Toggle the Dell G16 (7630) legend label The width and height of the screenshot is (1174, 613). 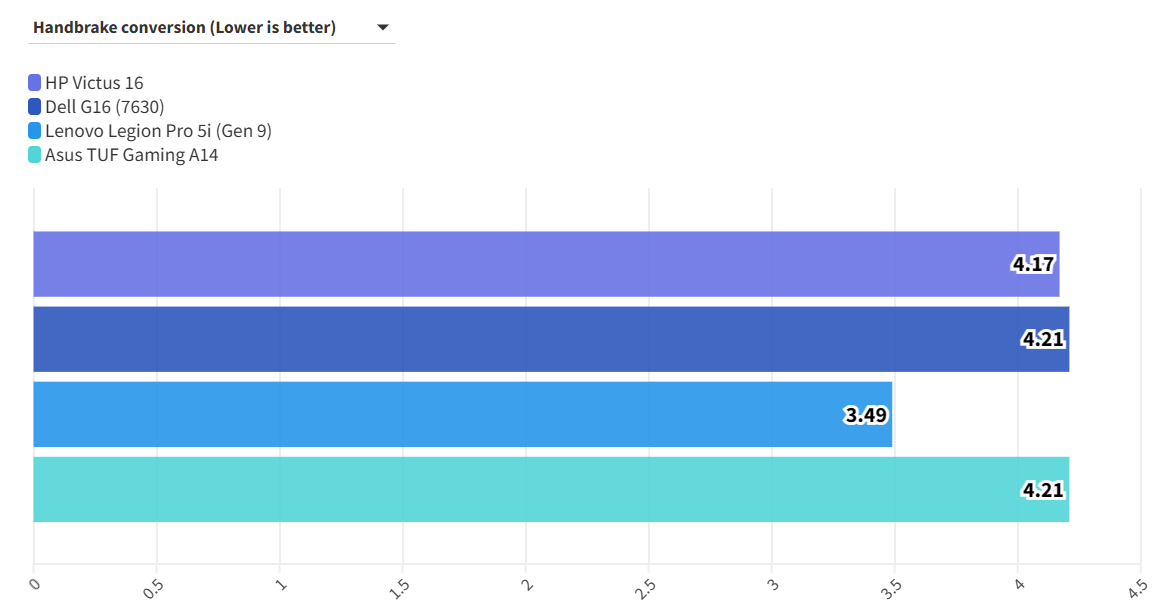(x=104, y=107)
